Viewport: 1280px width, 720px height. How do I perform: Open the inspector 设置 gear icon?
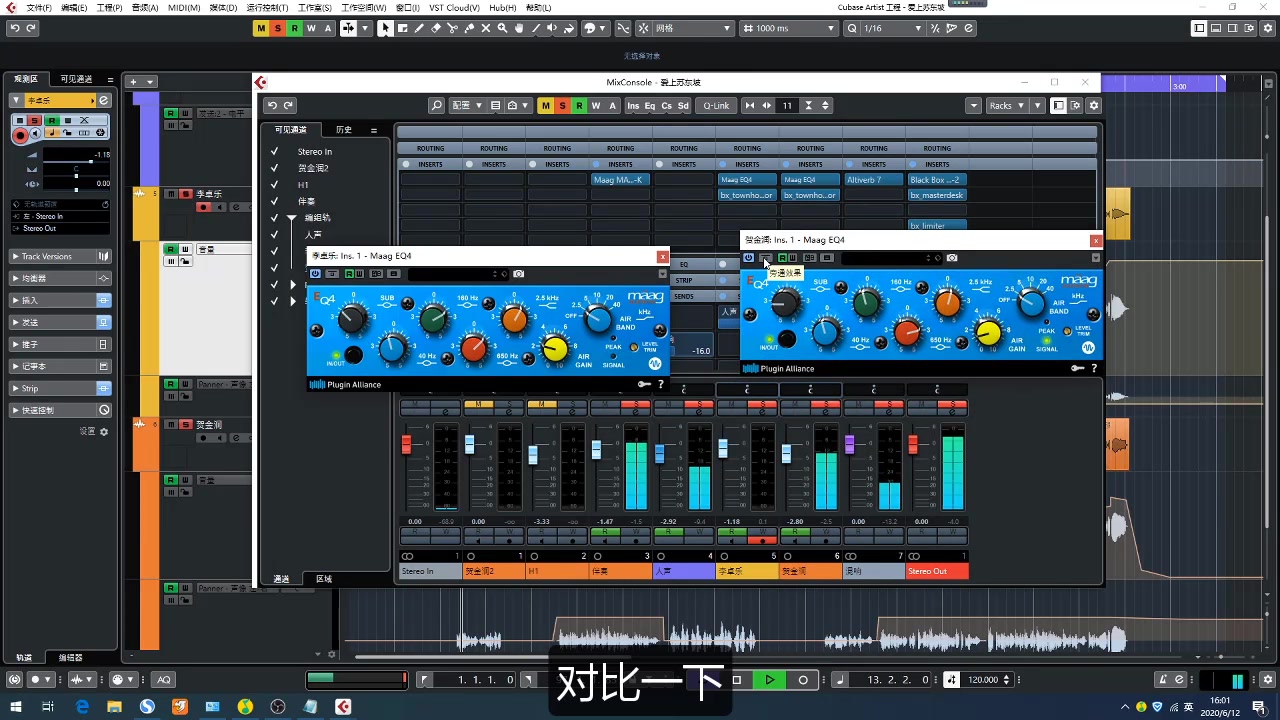click(103, 431)
